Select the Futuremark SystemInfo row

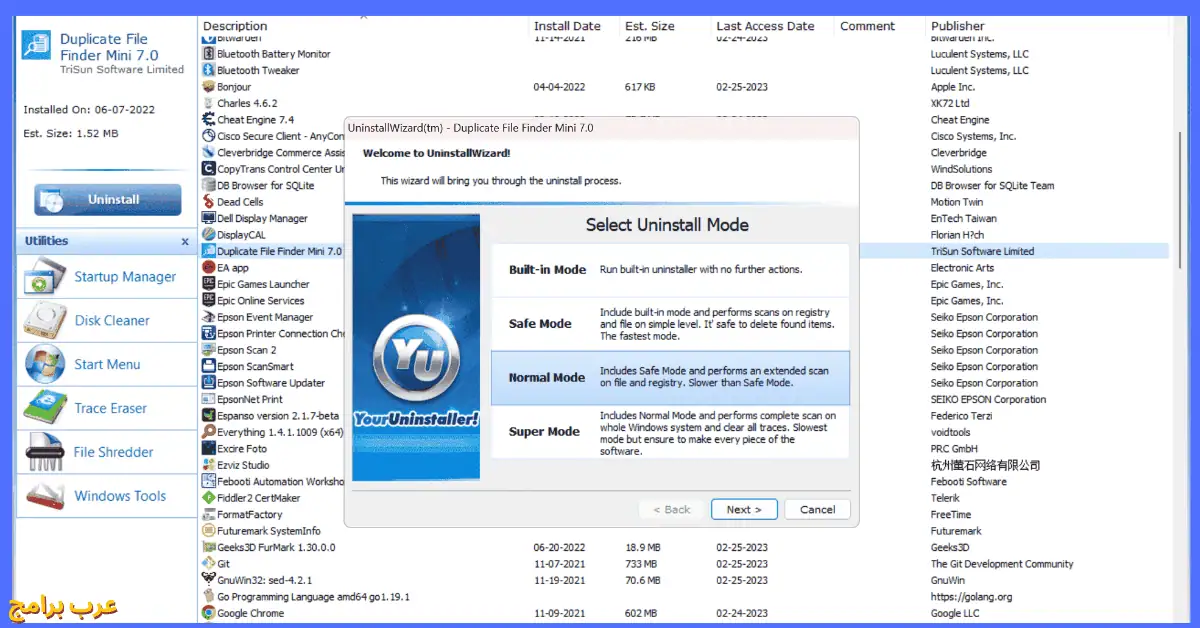point(684,531)
